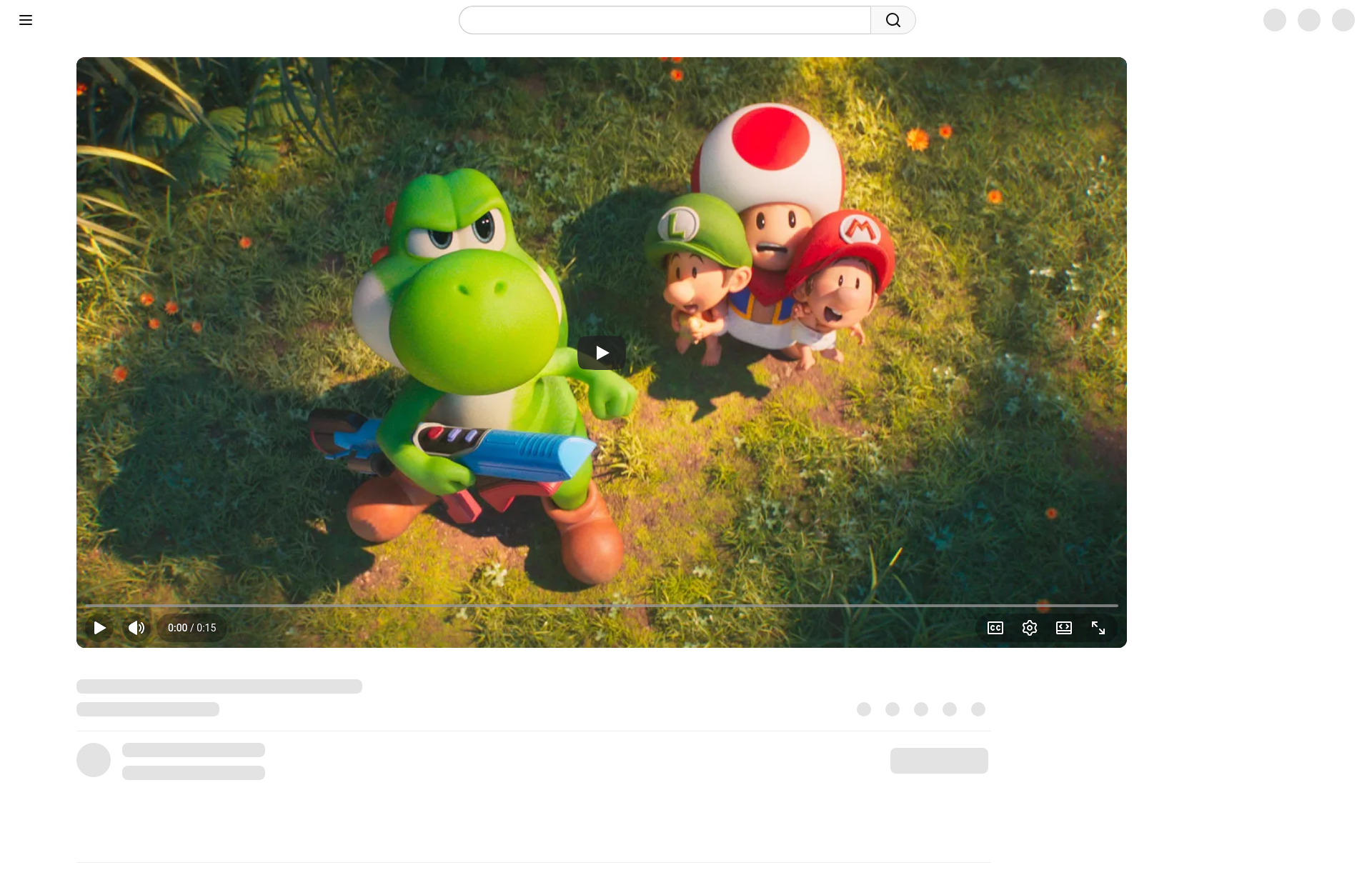Toggle closed captions CC
The width and height of the screenshot is (1372, 880).
tap(995, 628)
